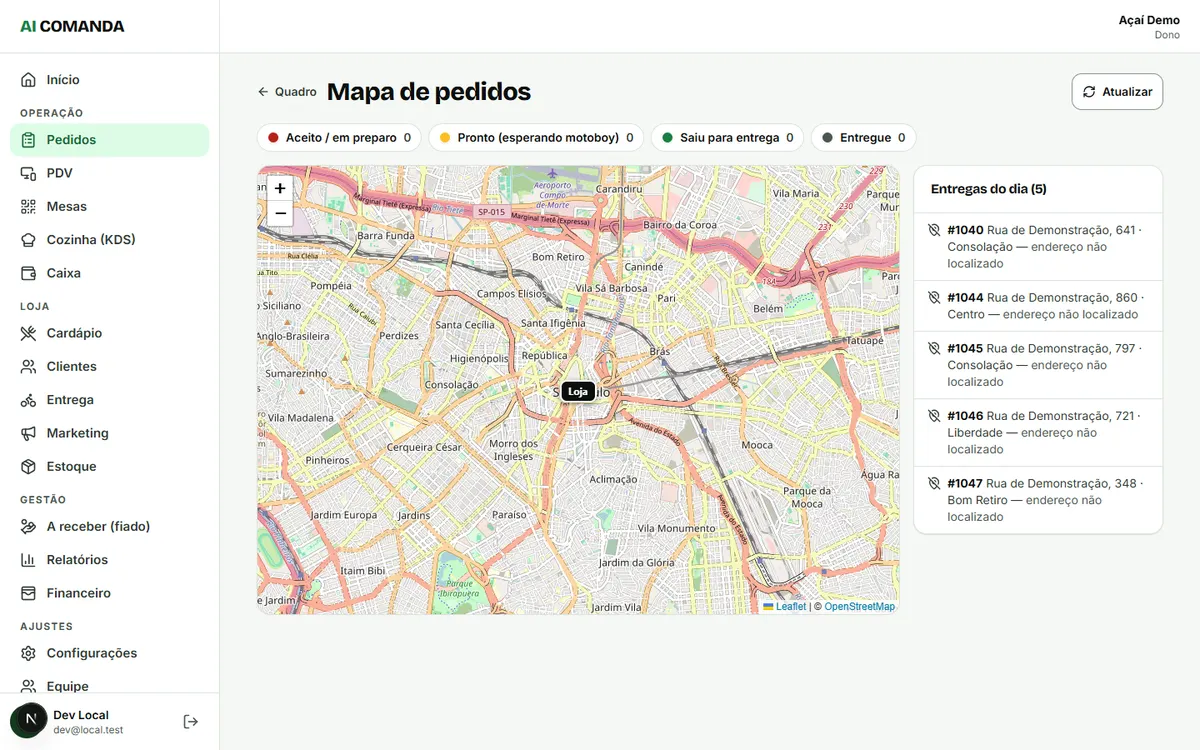Click the red dot of Aceito / em preparo
The image size is (1200, 750).
(273, 138)
